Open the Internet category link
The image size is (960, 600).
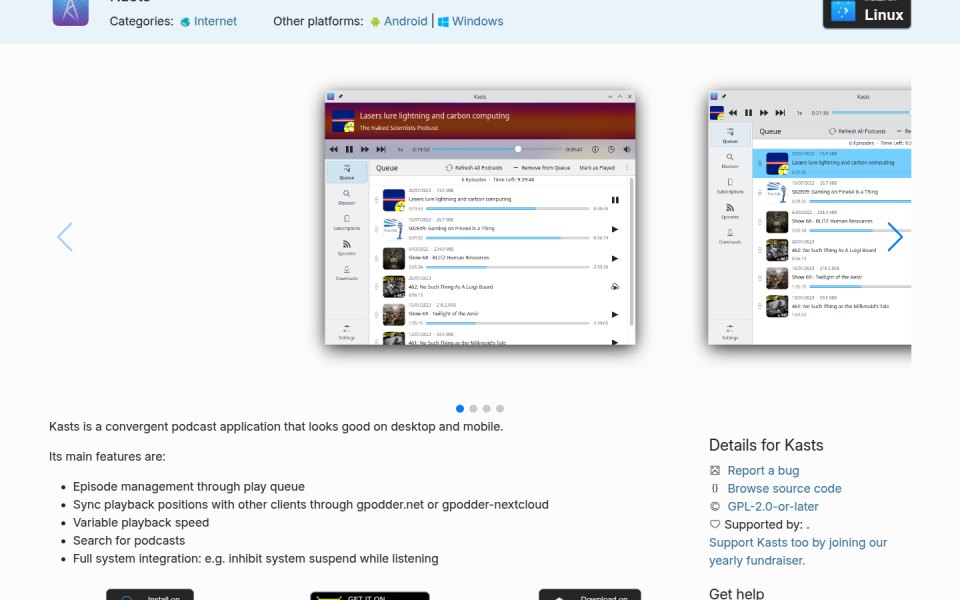tap(215, 21)
